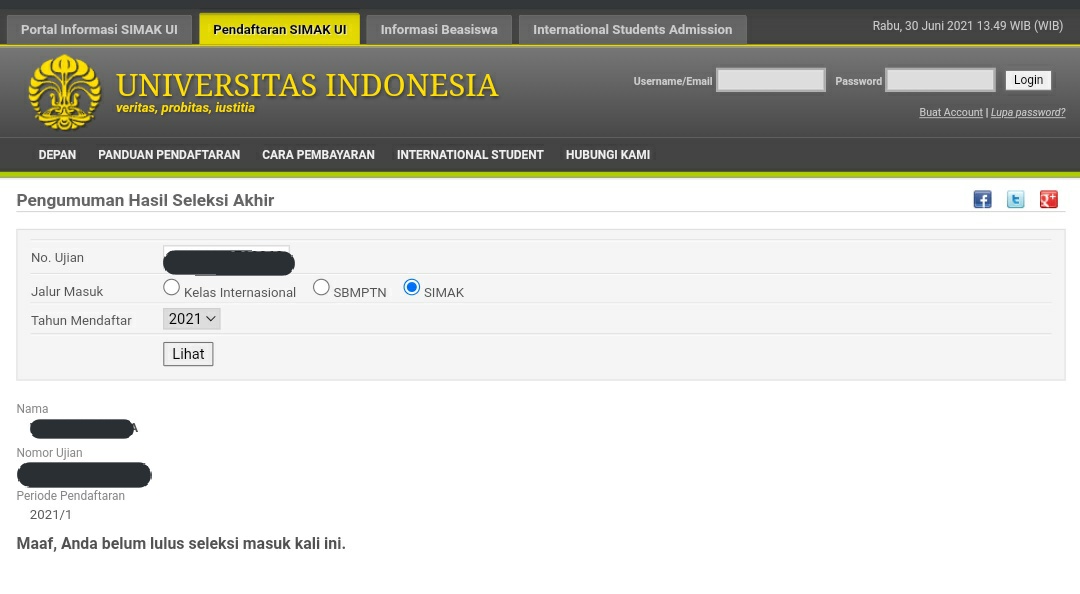Open the PANDUAN PENDAFTARAN menu item

click(x=168, y=155)
